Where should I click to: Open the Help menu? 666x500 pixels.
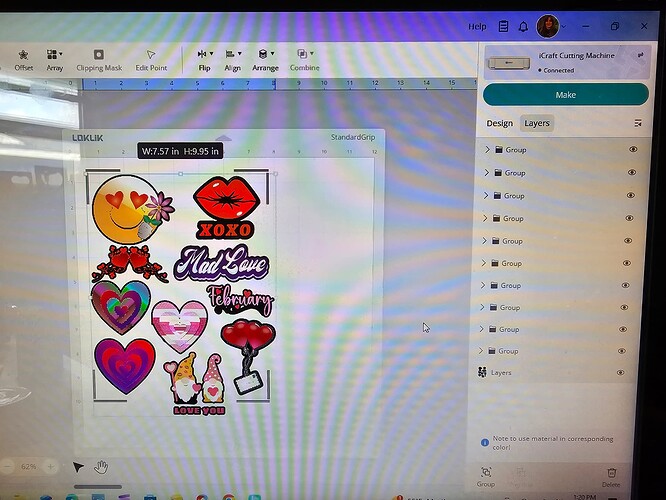477,26
